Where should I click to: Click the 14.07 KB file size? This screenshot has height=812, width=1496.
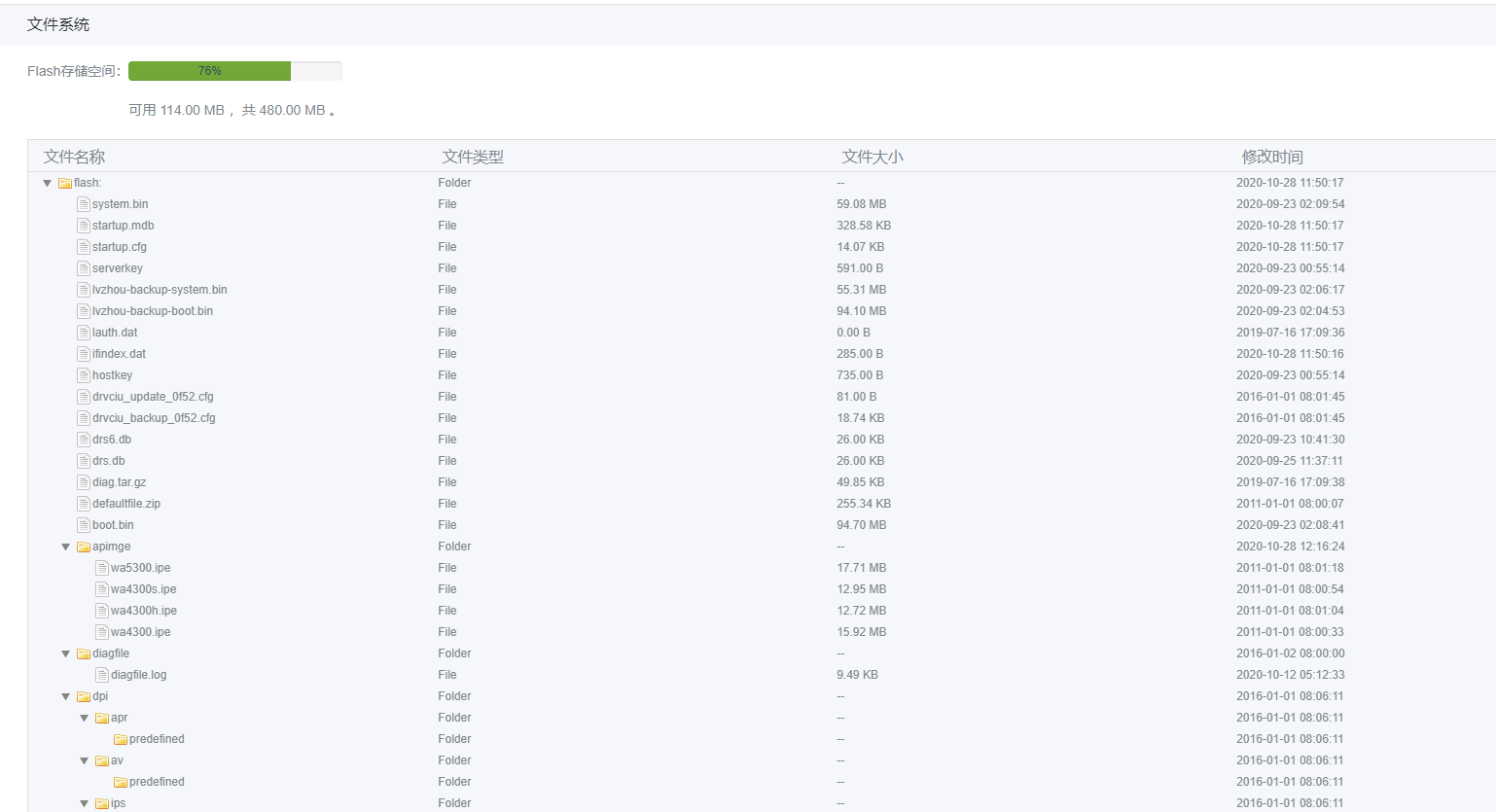[861, 247]
